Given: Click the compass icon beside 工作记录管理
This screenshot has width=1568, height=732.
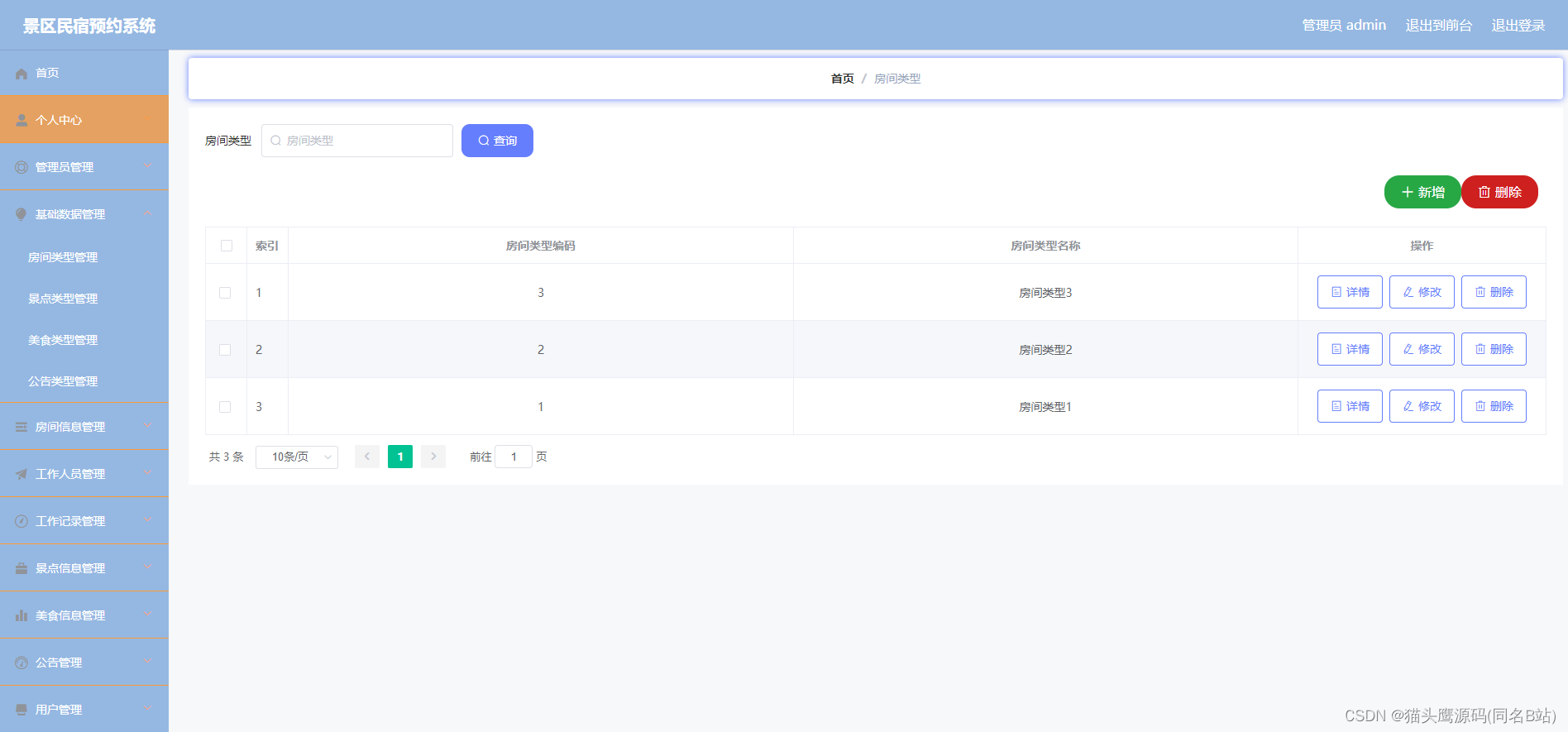Looking at the screenshot, I should (x=22, y=521).
